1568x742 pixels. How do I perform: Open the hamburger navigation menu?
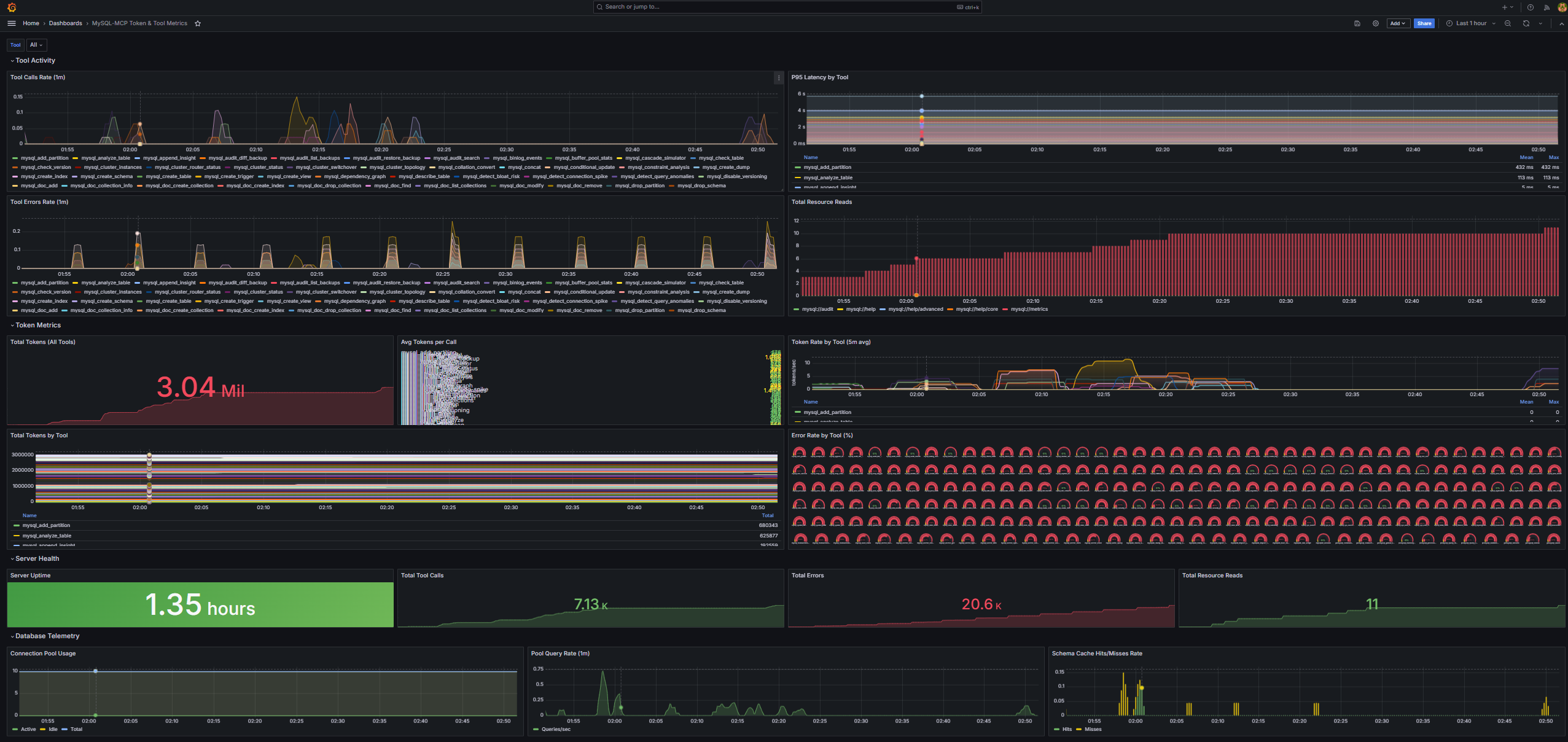pos(12,23)
